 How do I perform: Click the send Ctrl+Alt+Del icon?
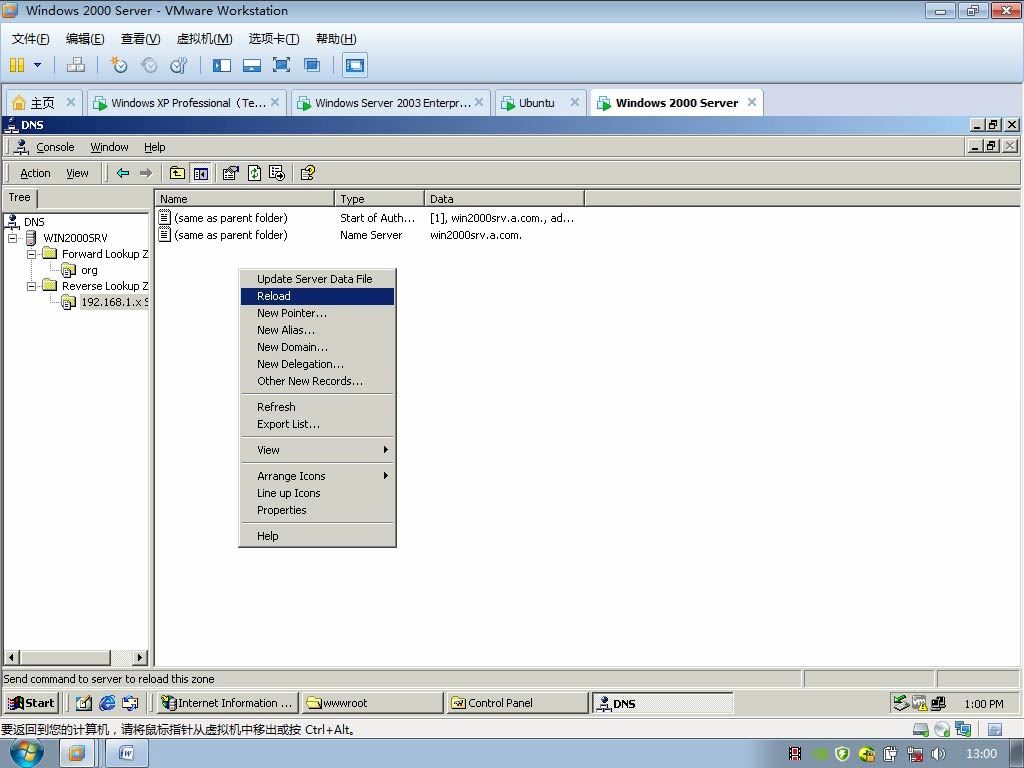pos(76,65)
